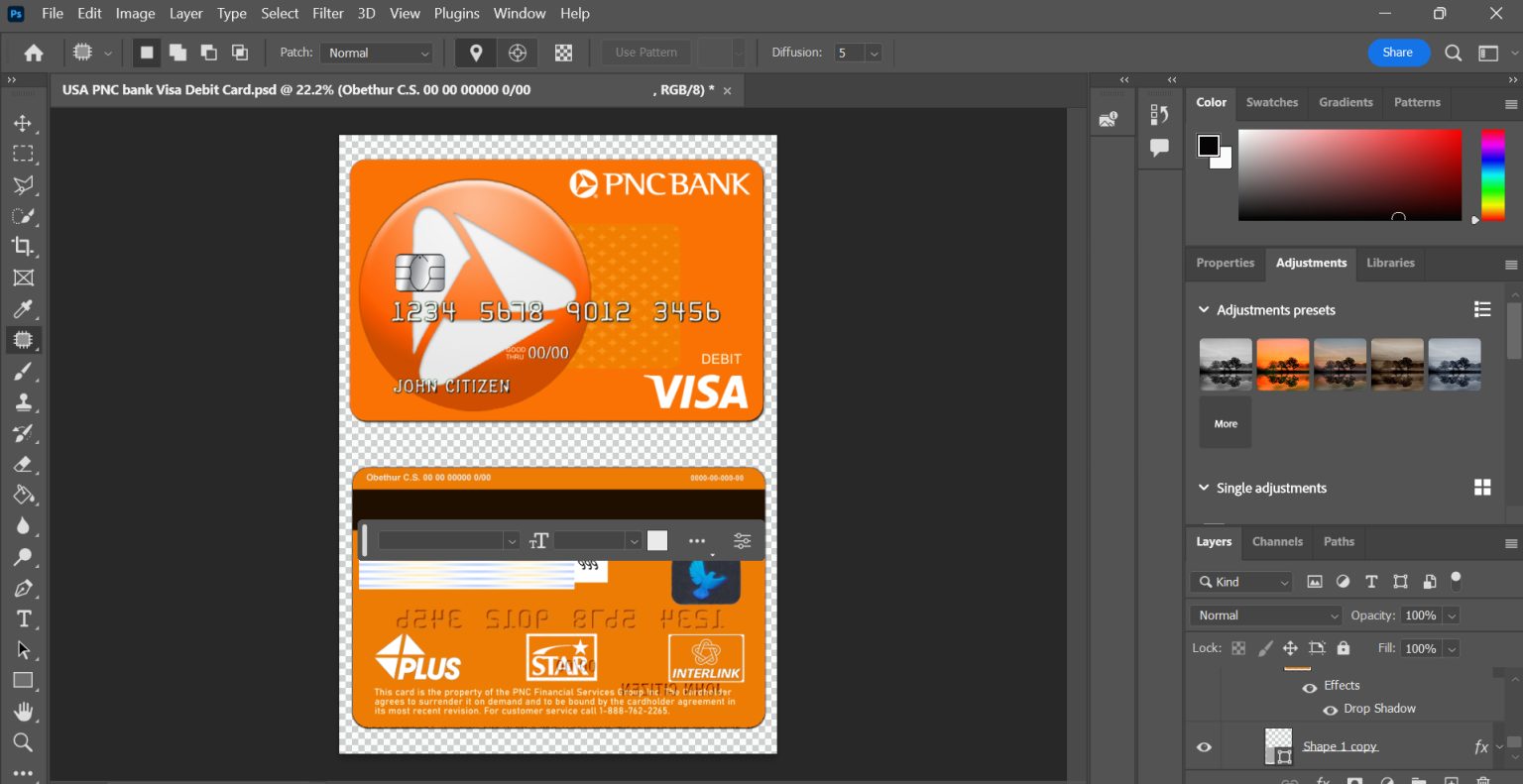Open the Plugins menu
The height and width of the screenshot is (784, 1523).
456,13
